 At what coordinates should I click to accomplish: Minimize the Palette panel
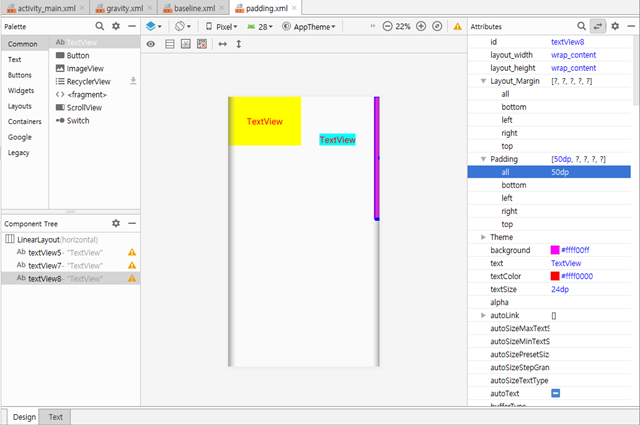click(132, 26)
